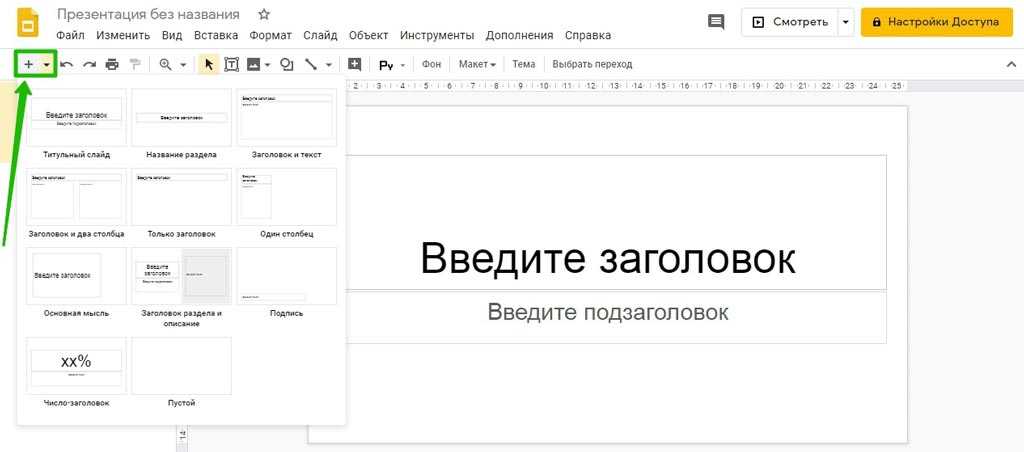The height and width of the screenshot is (452, 1024).
Task: Select the cursor arrow tool
Action: (209, 64)
